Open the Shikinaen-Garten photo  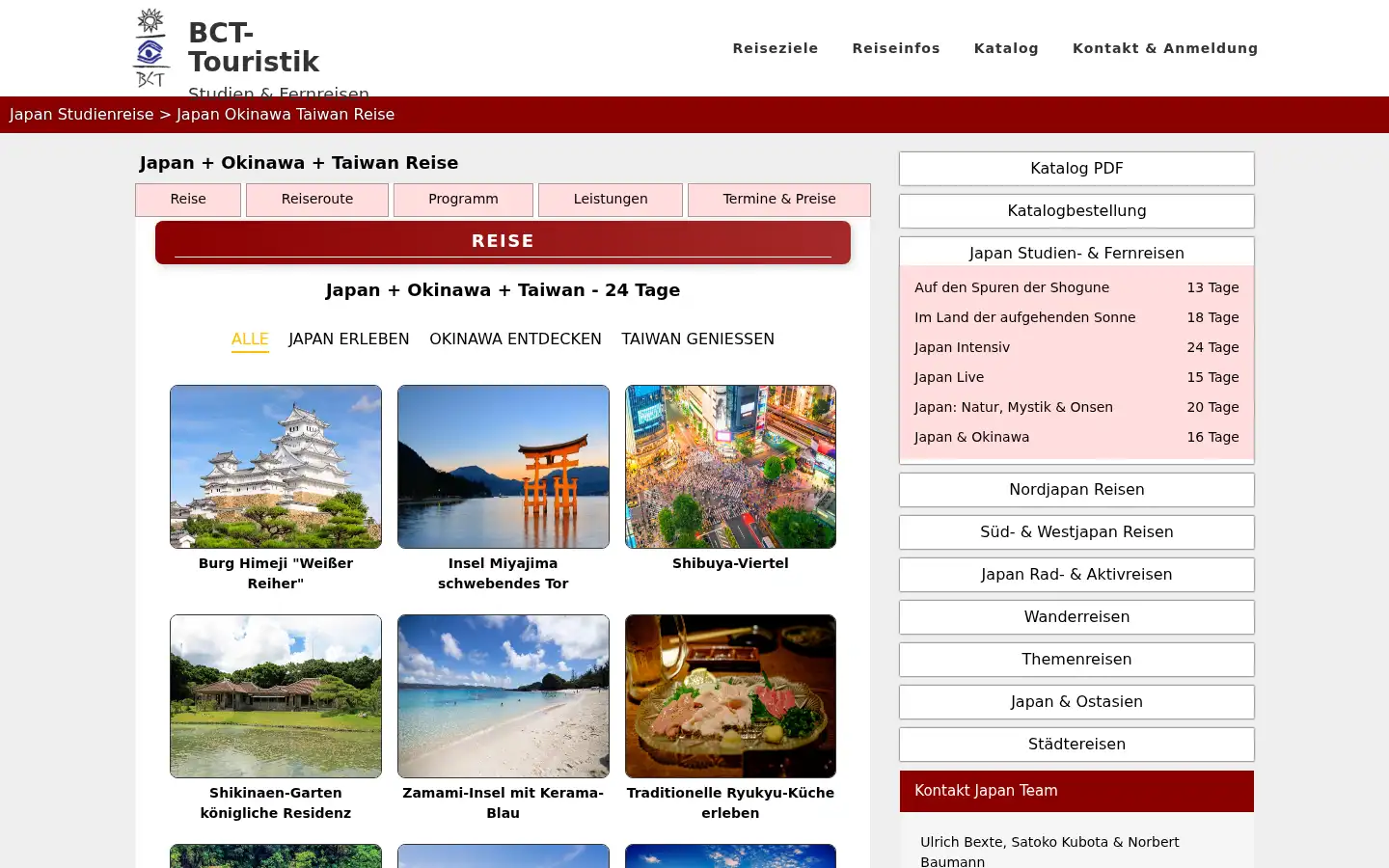point(276,696)
